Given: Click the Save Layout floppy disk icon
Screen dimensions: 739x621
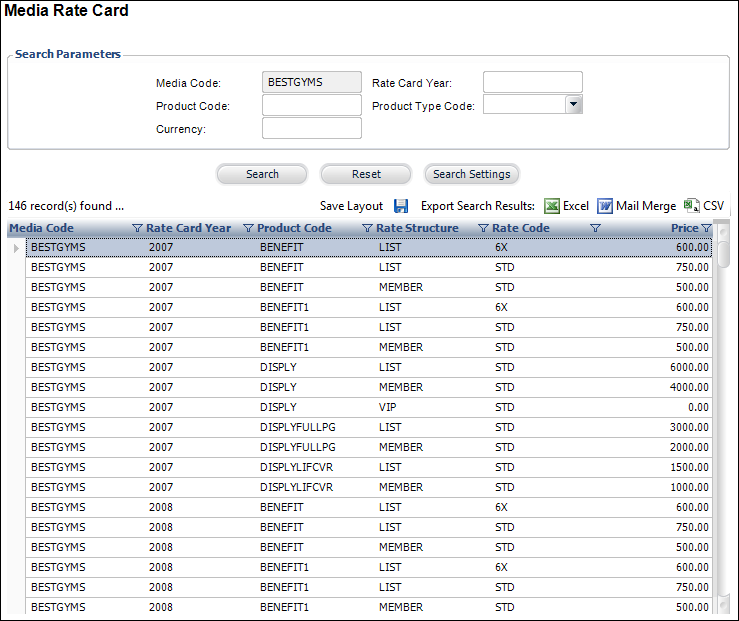Looking at the screenshot, I should click(x=401, y=206).
